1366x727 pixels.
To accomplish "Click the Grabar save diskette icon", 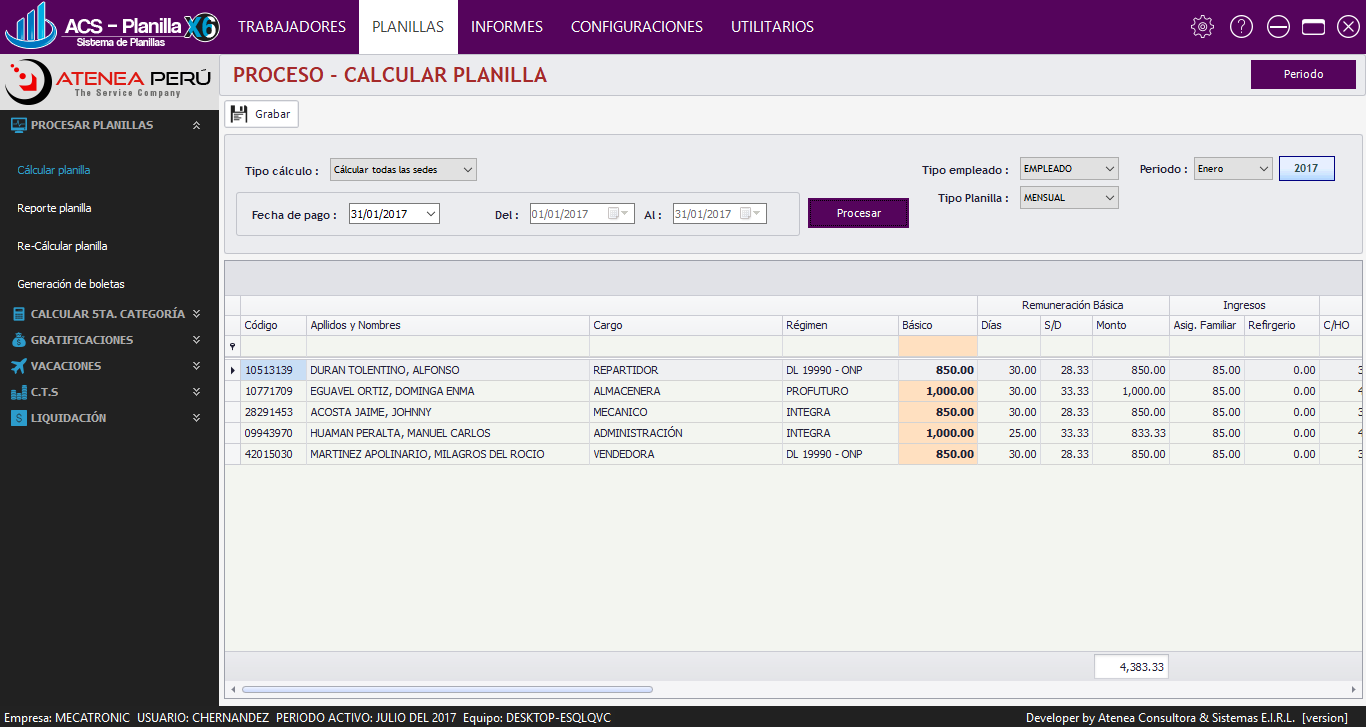I will coord(240,113).
